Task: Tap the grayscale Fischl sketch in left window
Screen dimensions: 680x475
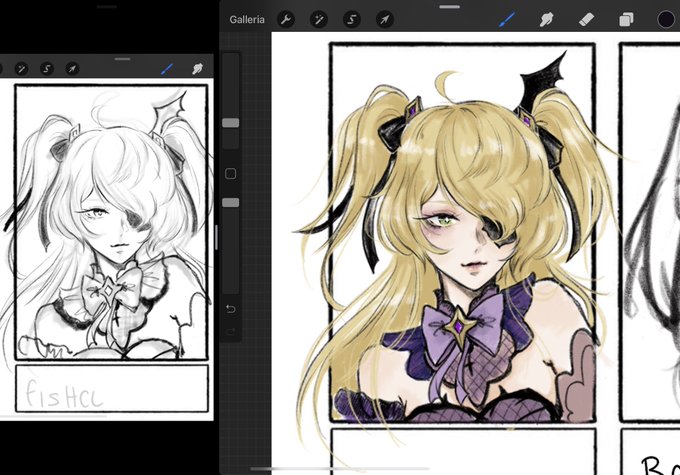Action: [111, 222]
